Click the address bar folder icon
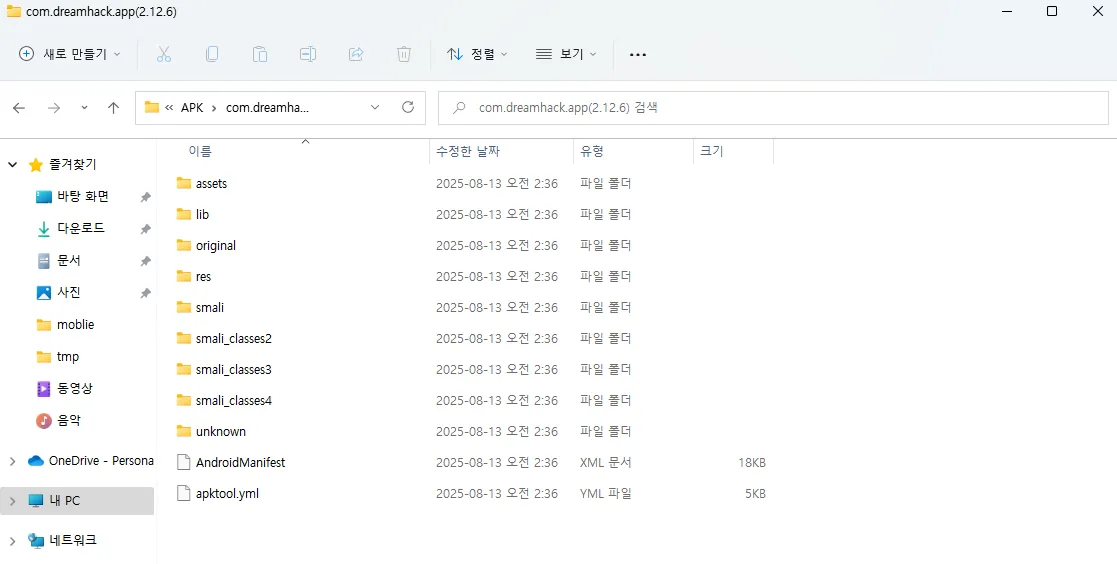 [152, 108]
